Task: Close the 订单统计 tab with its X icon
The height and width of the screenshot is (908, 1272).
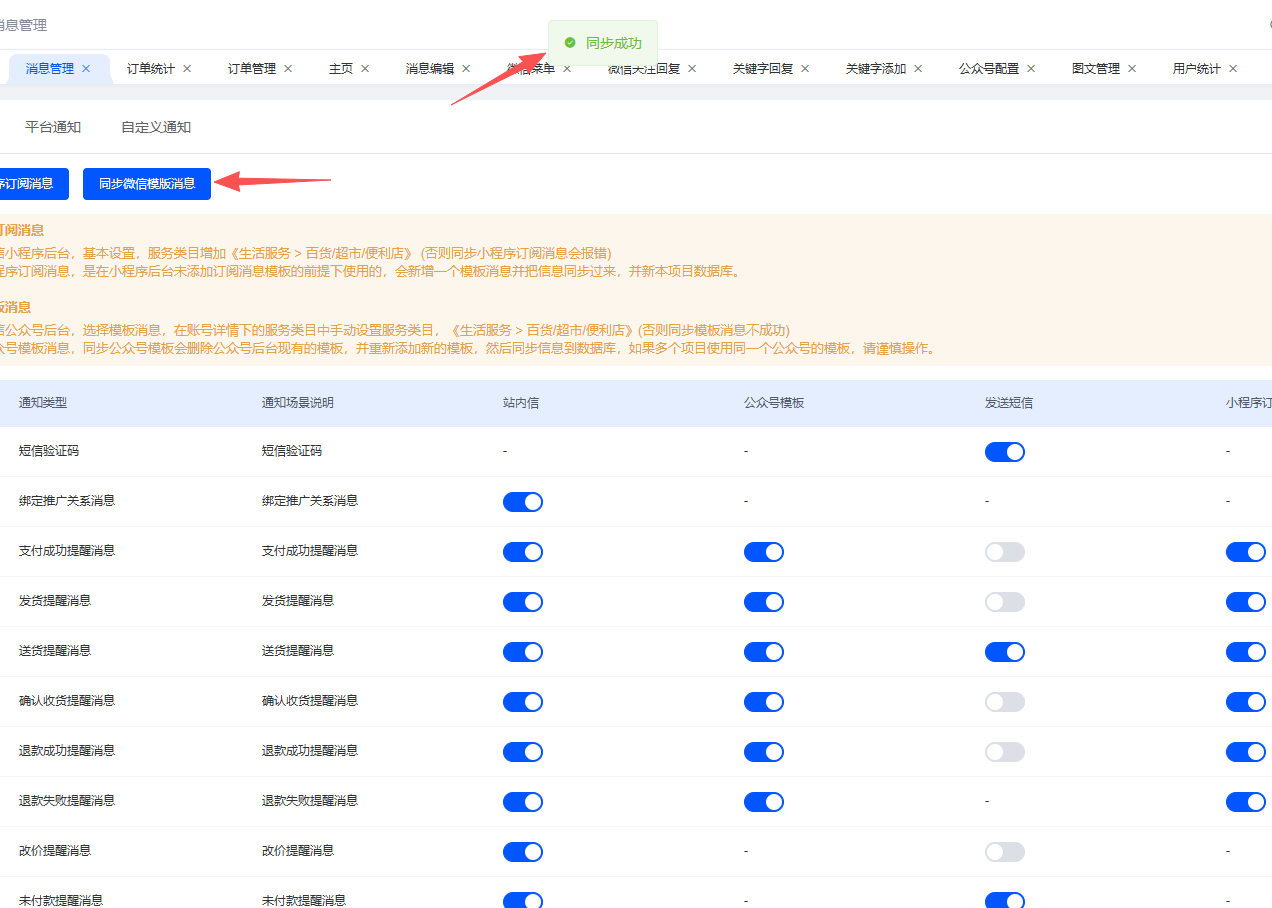Action: (187, 69)
